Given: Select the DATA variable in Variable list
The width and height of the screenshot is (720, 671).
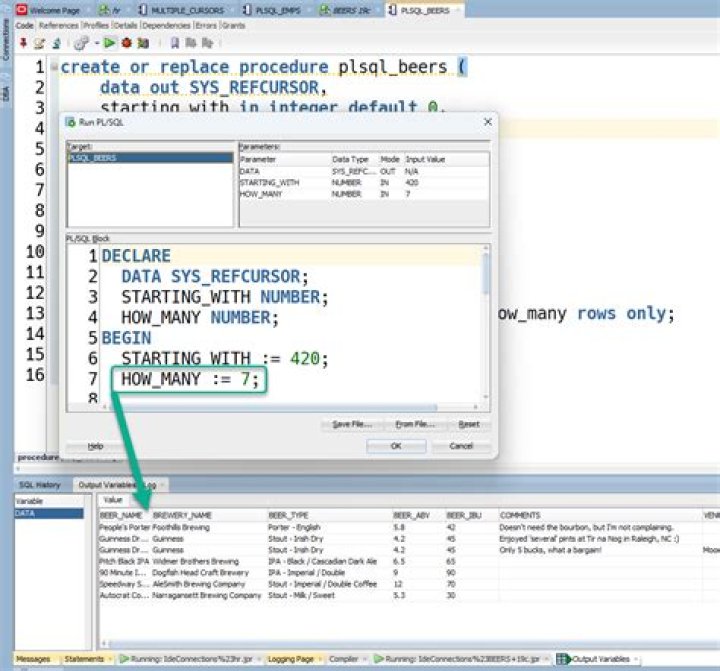Looking at the screenshot, I should (49, 513).
